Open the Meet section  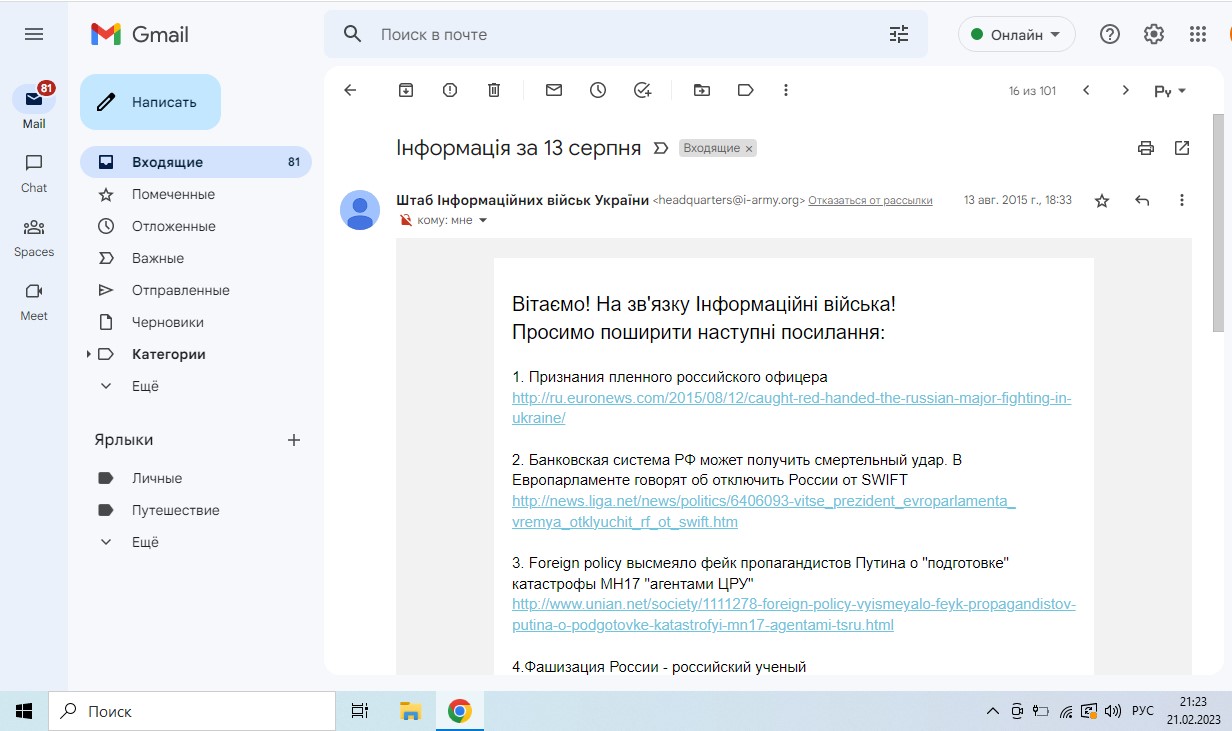pos(34,300)
